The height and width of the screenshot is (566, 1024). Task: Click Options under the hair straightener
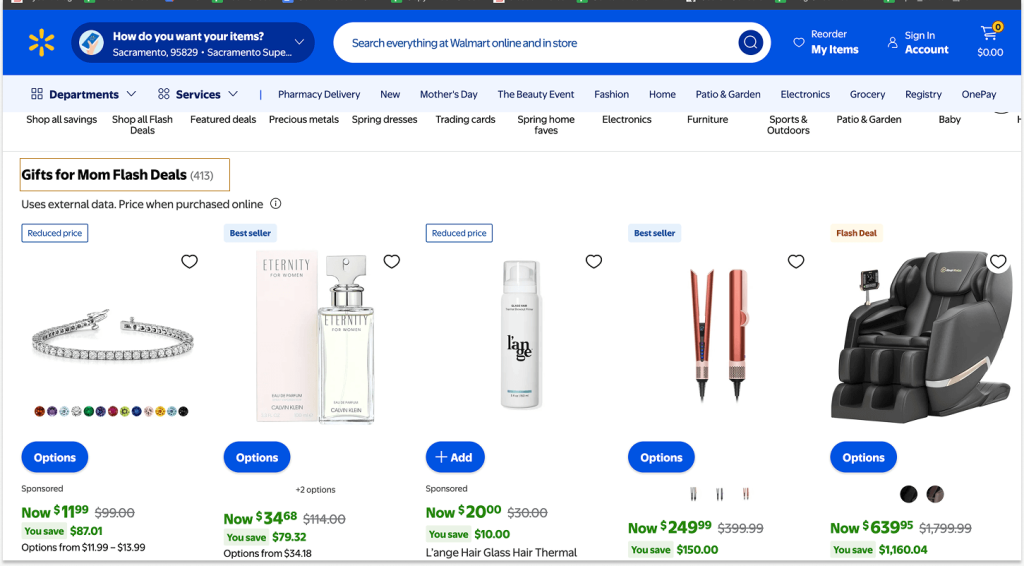[x=661, y=458]
